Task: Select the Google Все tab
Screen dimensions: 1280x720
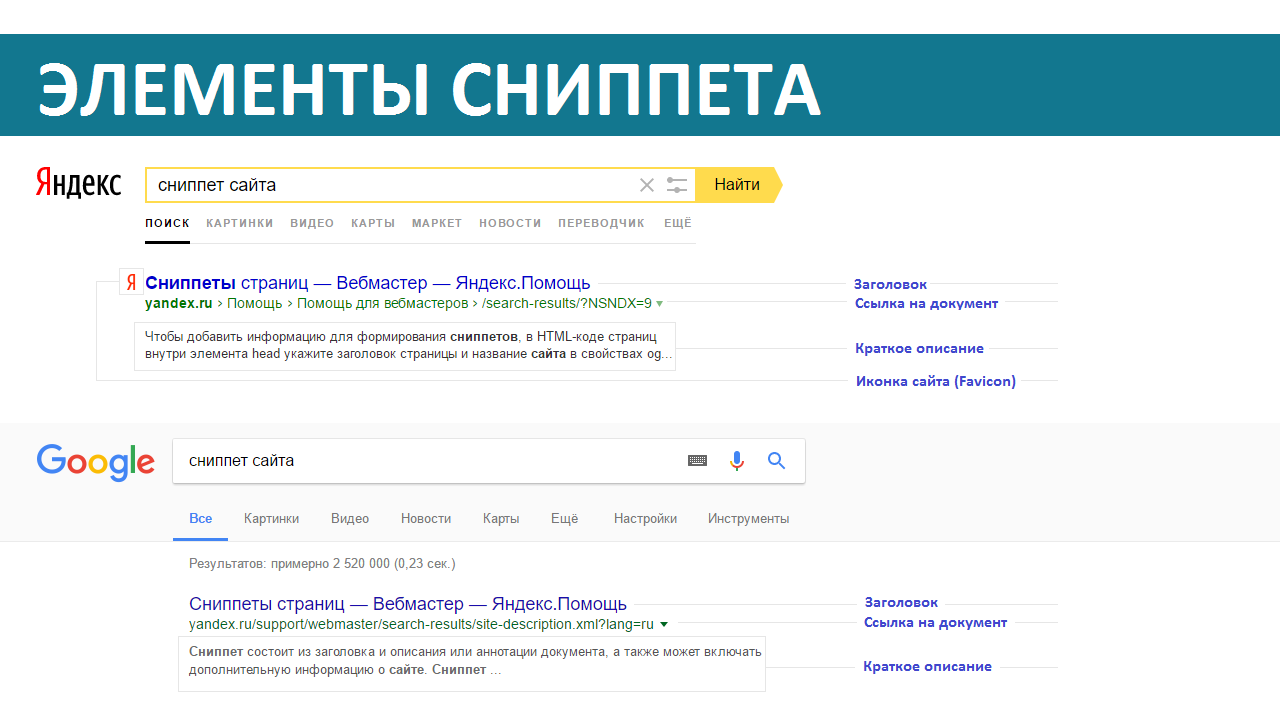Action: point(201,518)
